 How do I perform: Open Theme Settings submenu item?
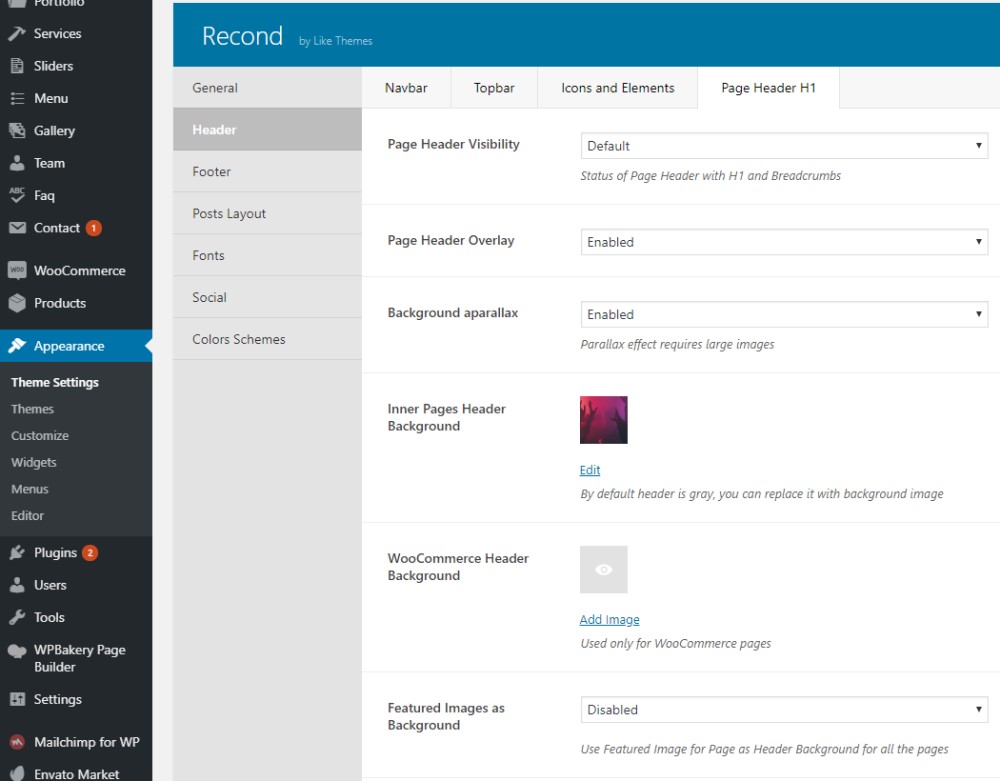55,383
